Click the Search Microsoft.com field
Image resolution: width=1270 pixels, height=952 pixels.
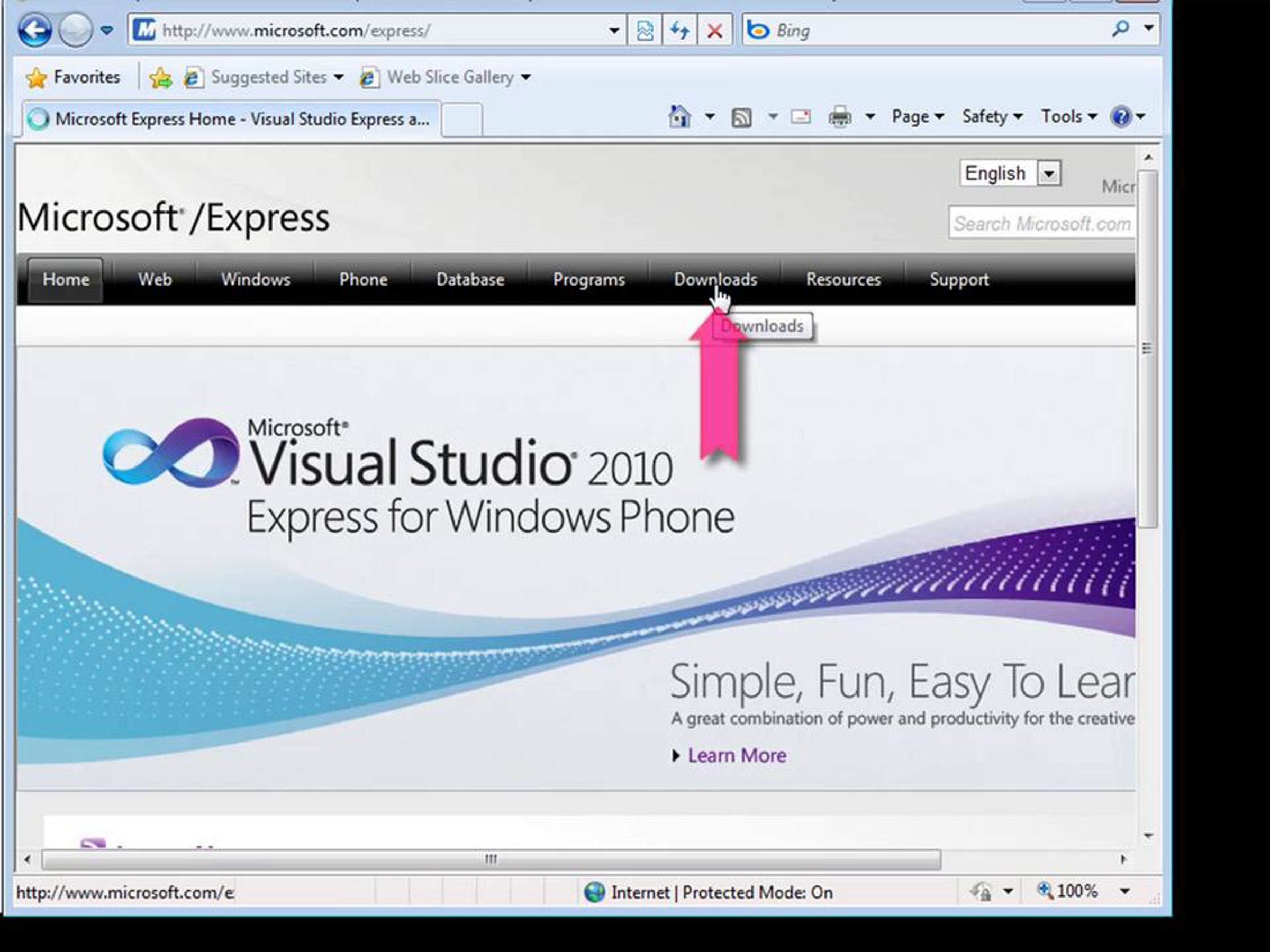(1041, 223)
